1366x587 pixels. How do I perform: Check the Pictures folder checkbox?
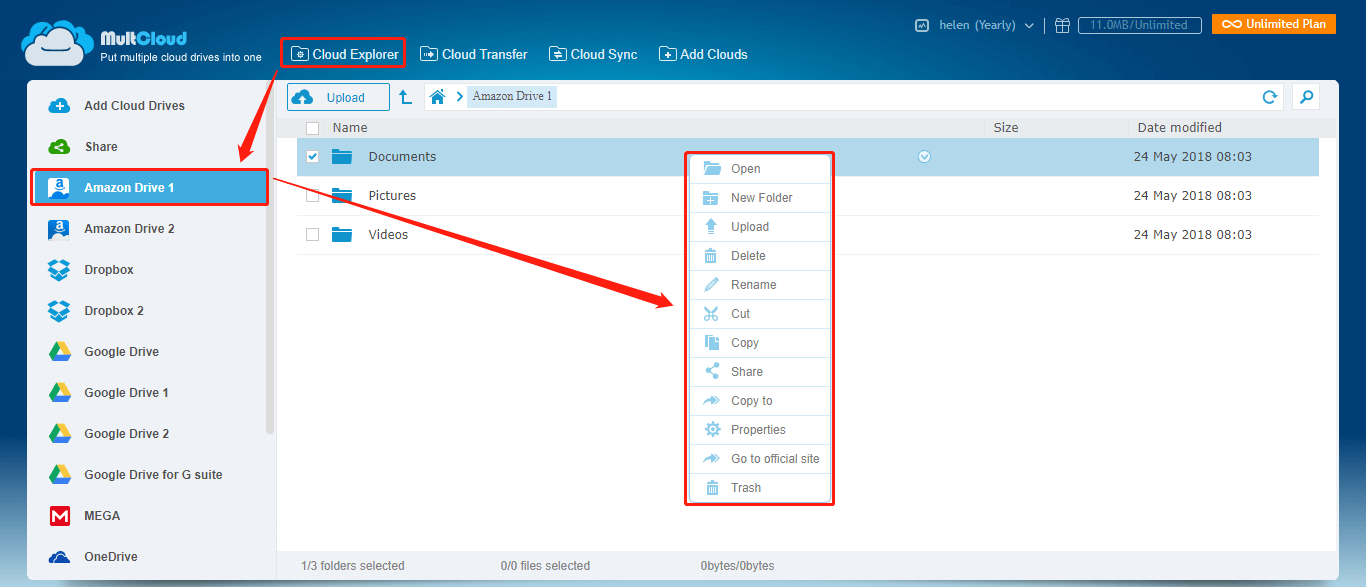pos(312,196)
